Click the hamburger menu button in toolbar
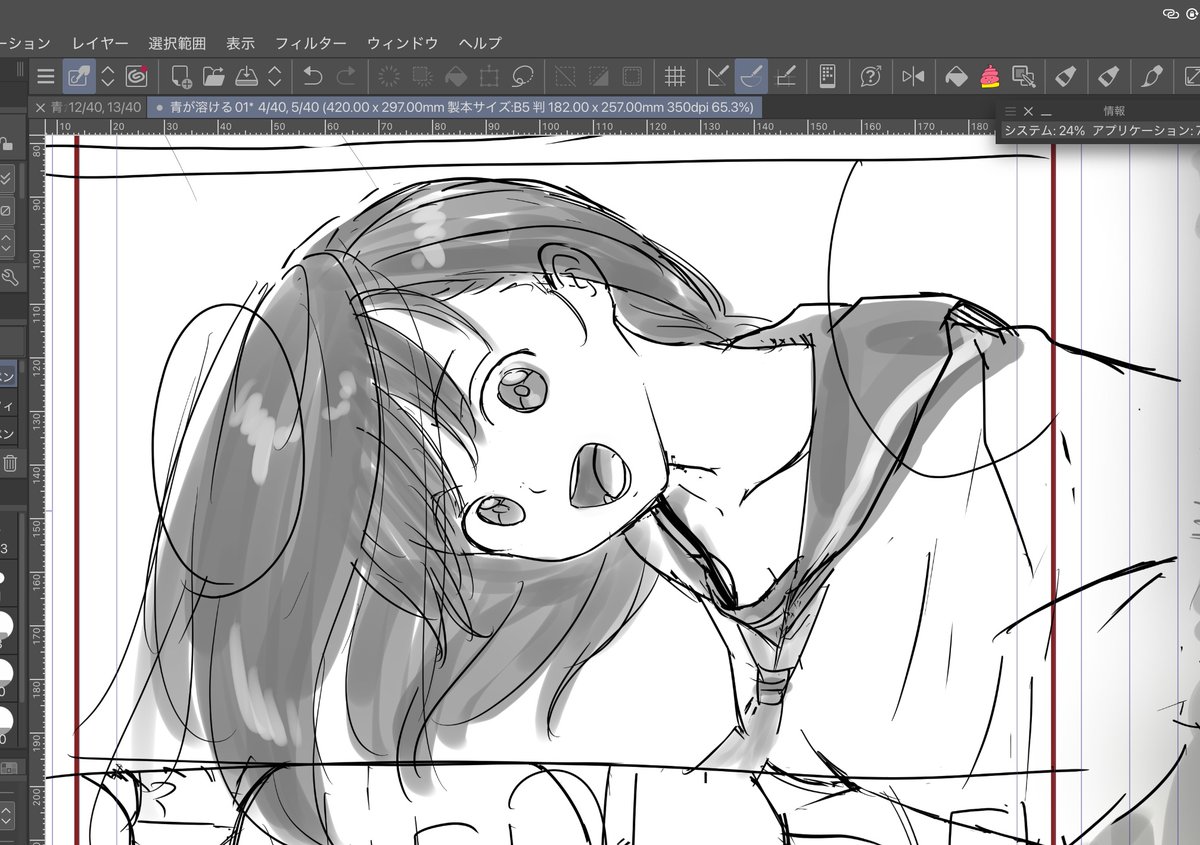This screenshot has height=845, width=1200. tap(45, 76)
